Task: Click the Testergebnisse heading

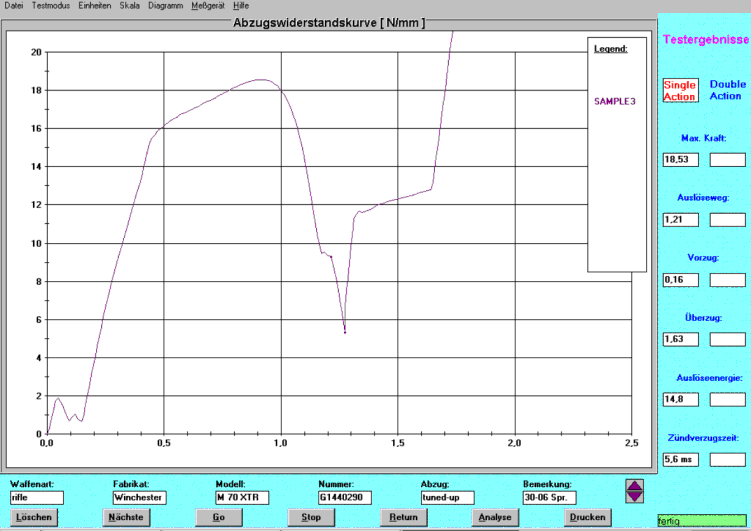Action: click(705, 39)
